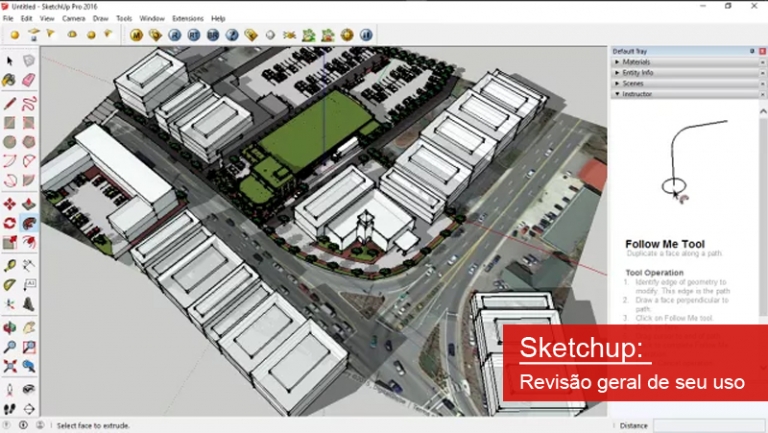Select the Text label tool
Viewport: 768px width, 433px height.
(x=29, y=285)
